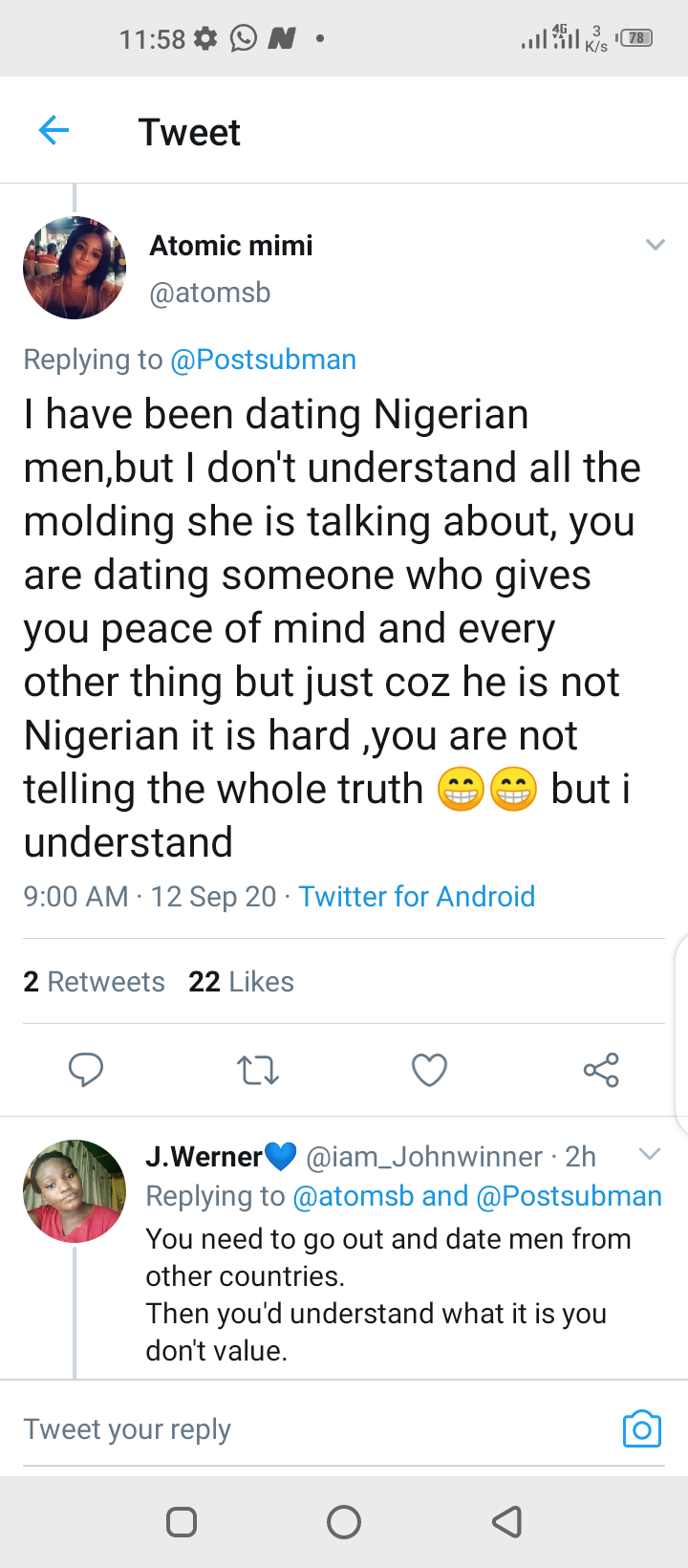Open Twitter for Android source link
This screenshot has height=1568, width=688.
[417, 897]
